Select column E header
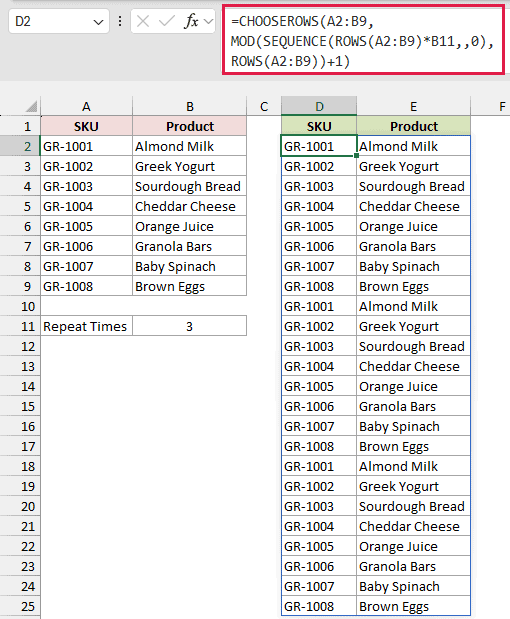This screenshot has height=619, width=510. click(413, 106)
